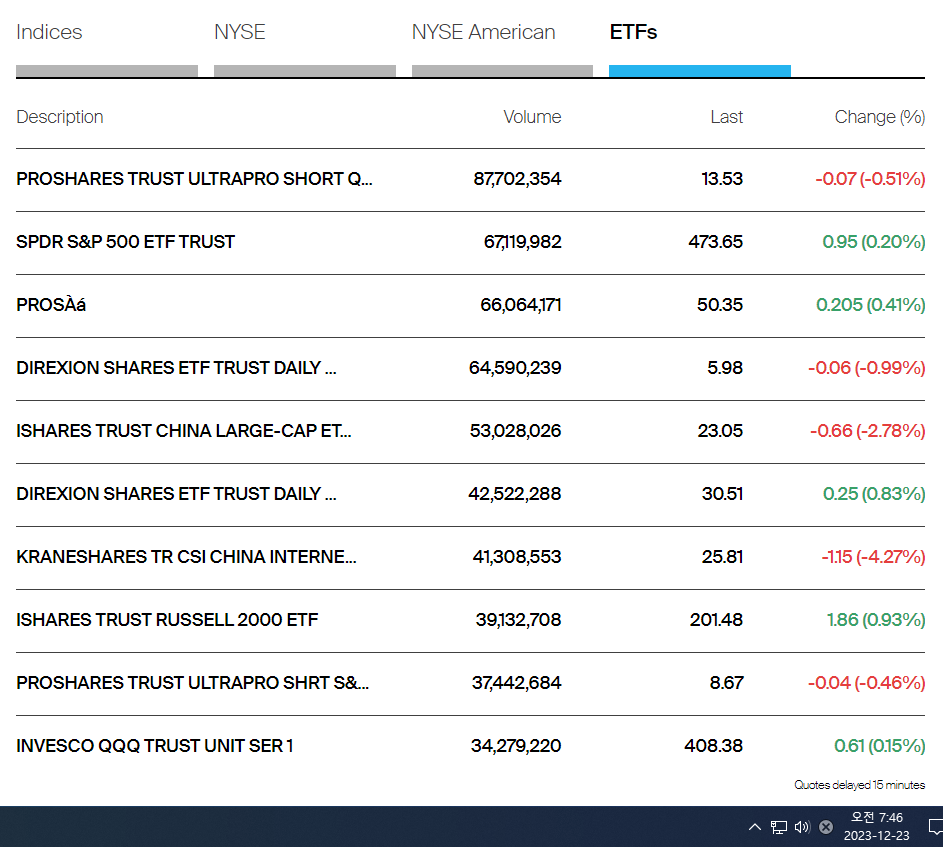Click the Change (%) column header
Screen dimensions: 943x847
tap(880, 117)
